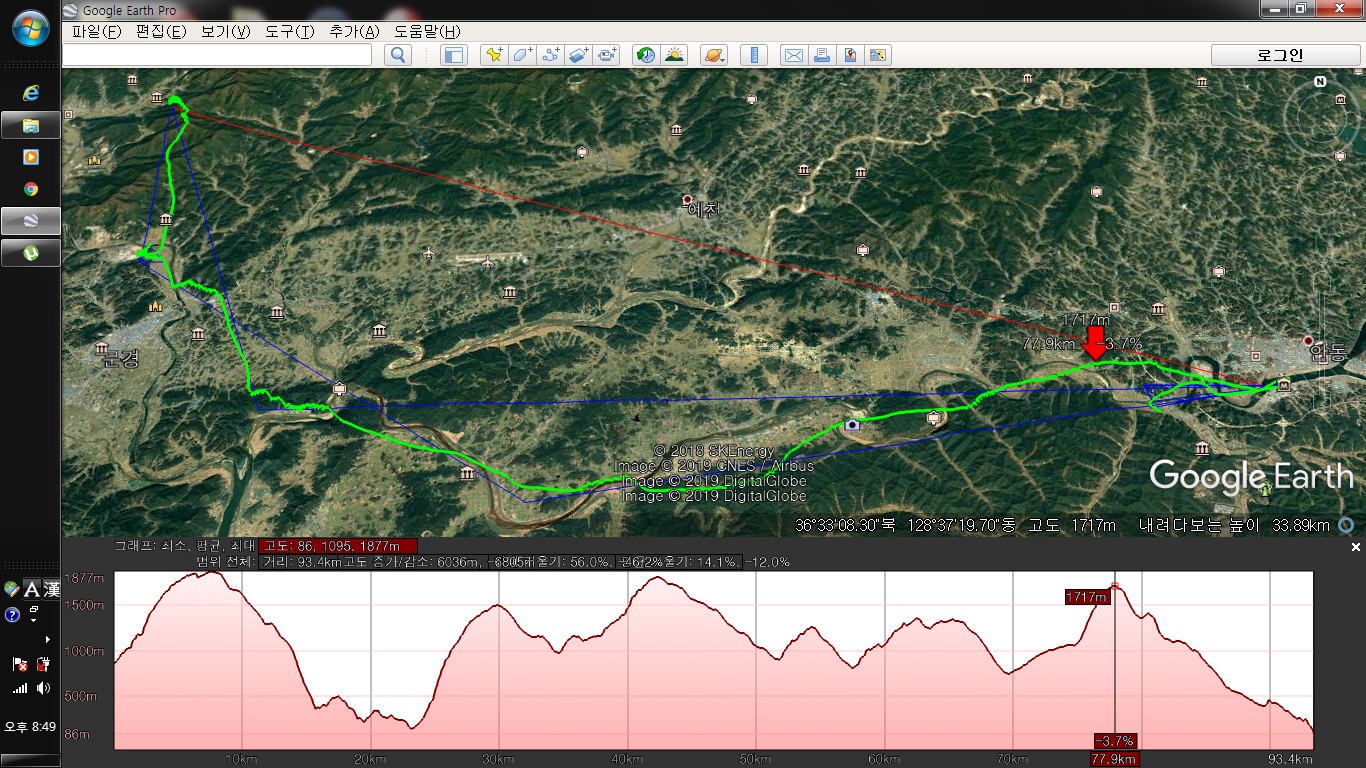Close the elevation profile panel
Screen dimensions: 1366x768
[1356, 547]
